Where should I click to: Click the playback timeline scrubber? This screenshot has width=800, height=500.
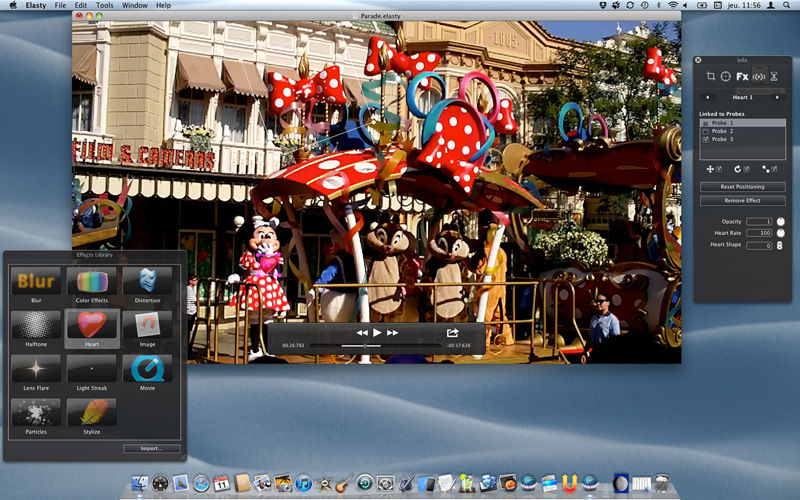point(365,346)
